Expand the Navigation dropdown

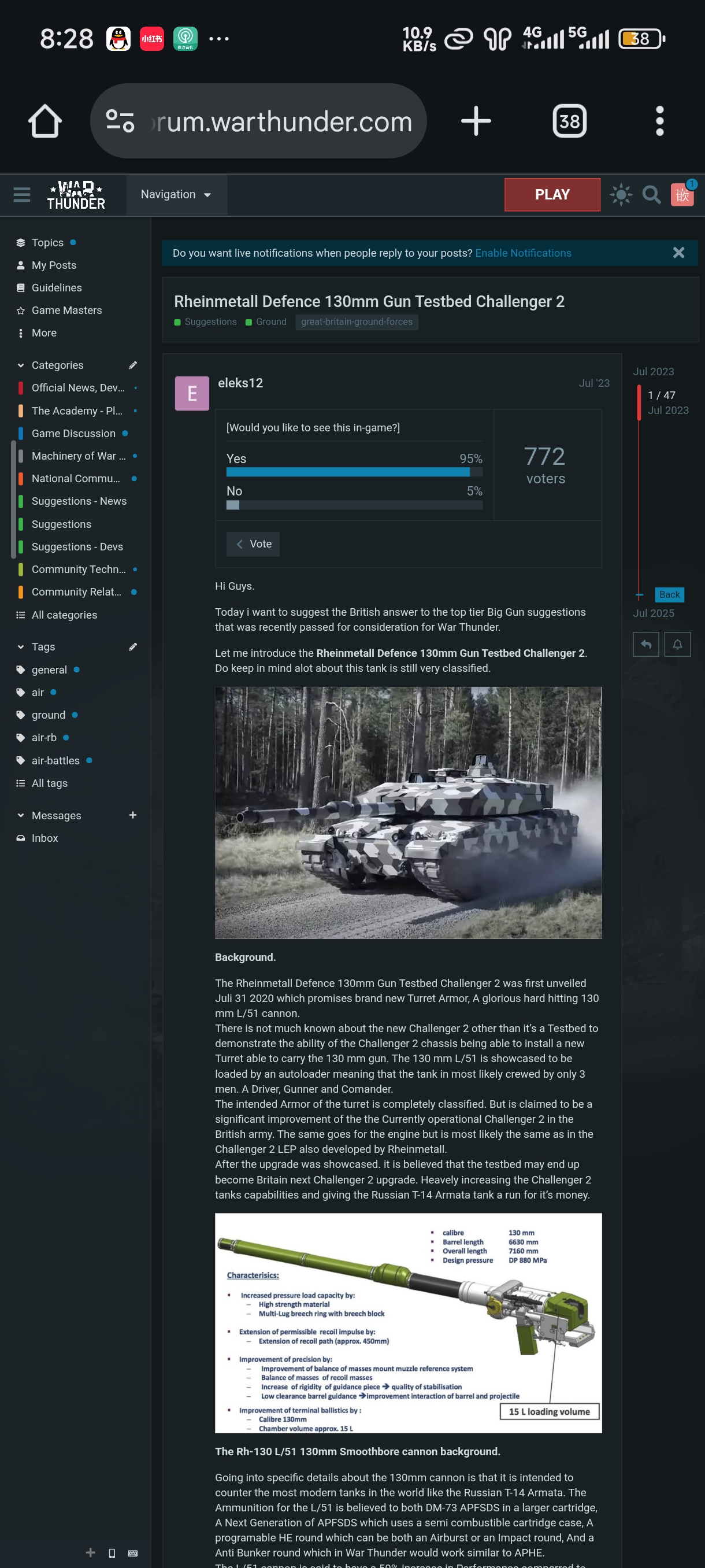point(176,195)
